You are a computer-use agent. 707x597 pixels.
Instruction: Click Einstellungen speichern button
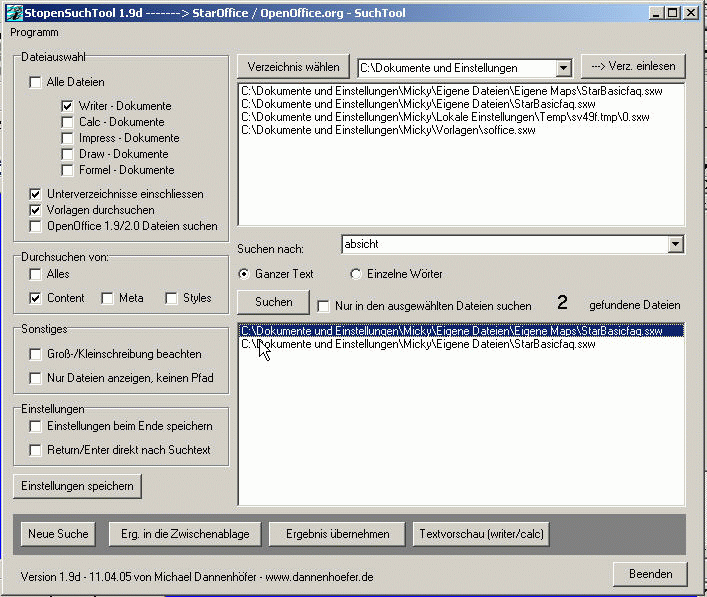coord(77,486)
